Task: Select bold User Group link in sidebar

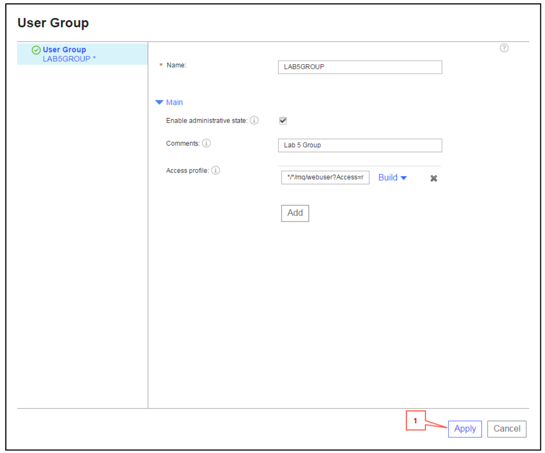Action: pos(64,49)
